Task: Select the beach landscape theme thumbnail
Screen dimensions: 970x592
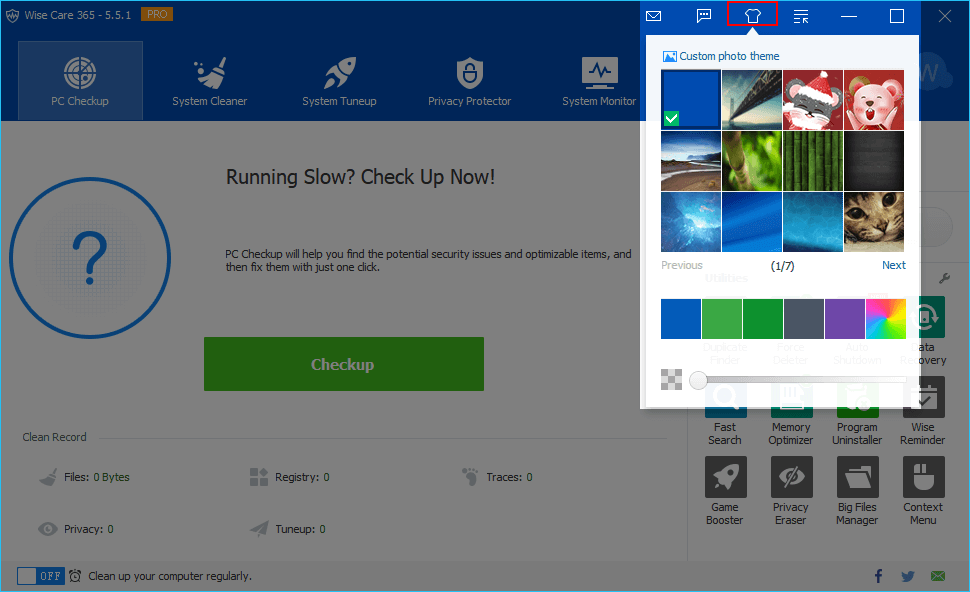Action: 690,160
